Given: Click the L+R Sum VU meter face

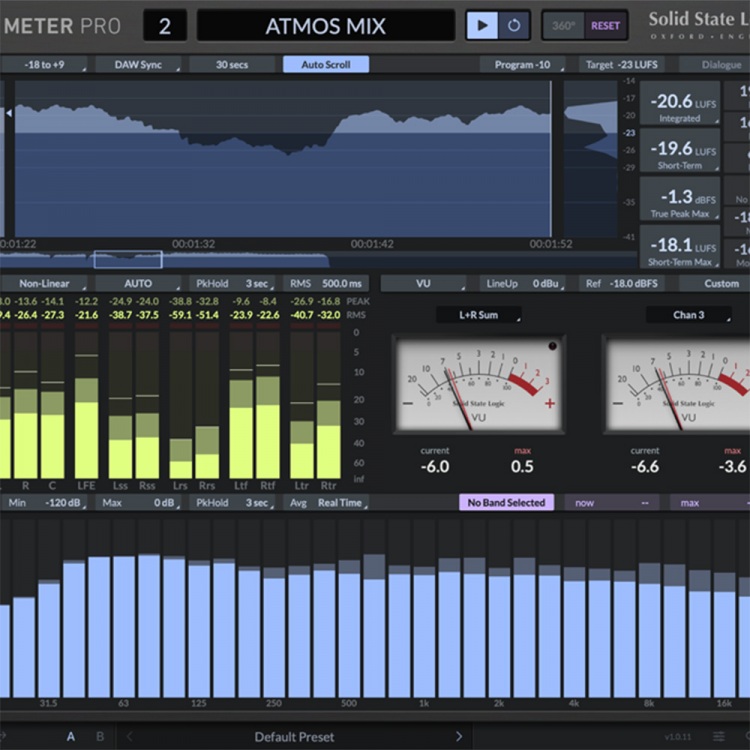Looking at the screenshot, I should (478, 385).
